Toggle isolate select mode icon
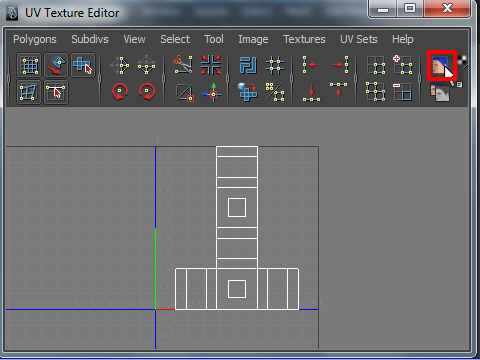 376,65
